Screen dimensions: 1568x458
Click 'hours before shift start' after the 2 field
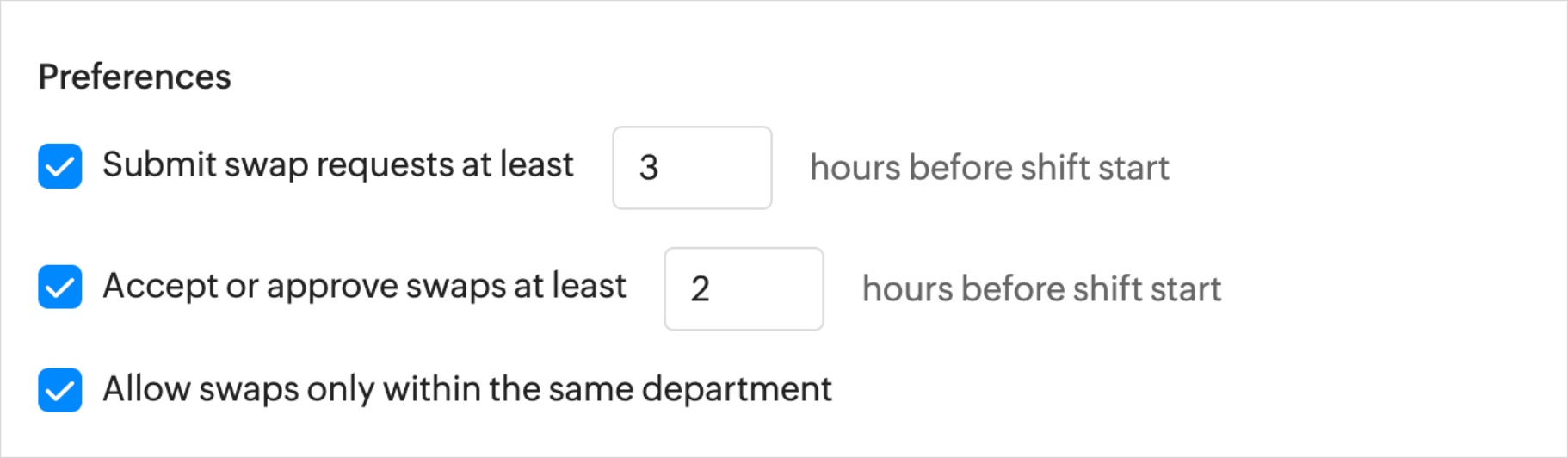[x=1041, y=289]
